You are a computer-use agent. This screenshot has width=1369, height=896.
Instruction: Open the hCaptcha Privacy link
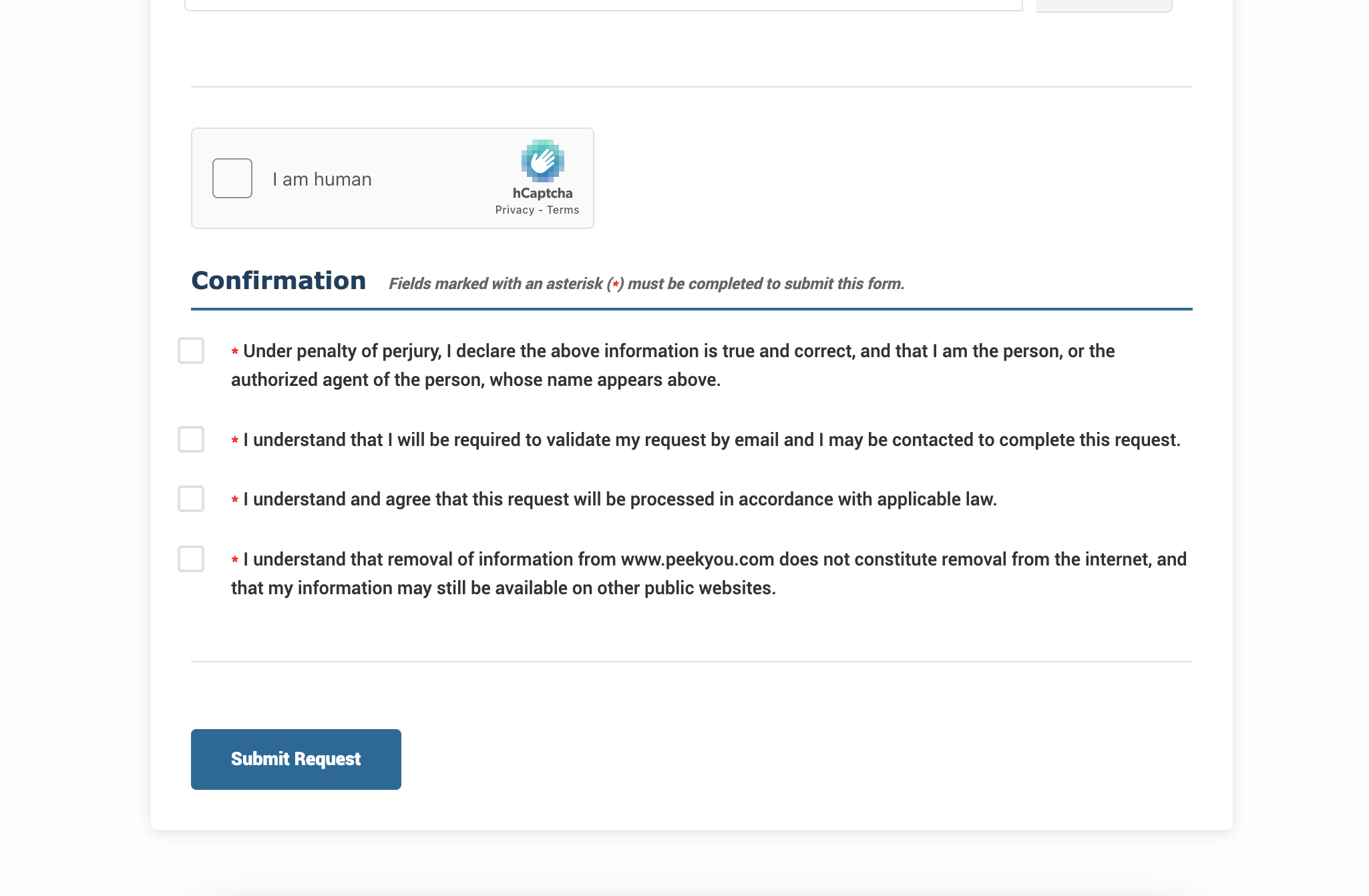coord(514,210)
